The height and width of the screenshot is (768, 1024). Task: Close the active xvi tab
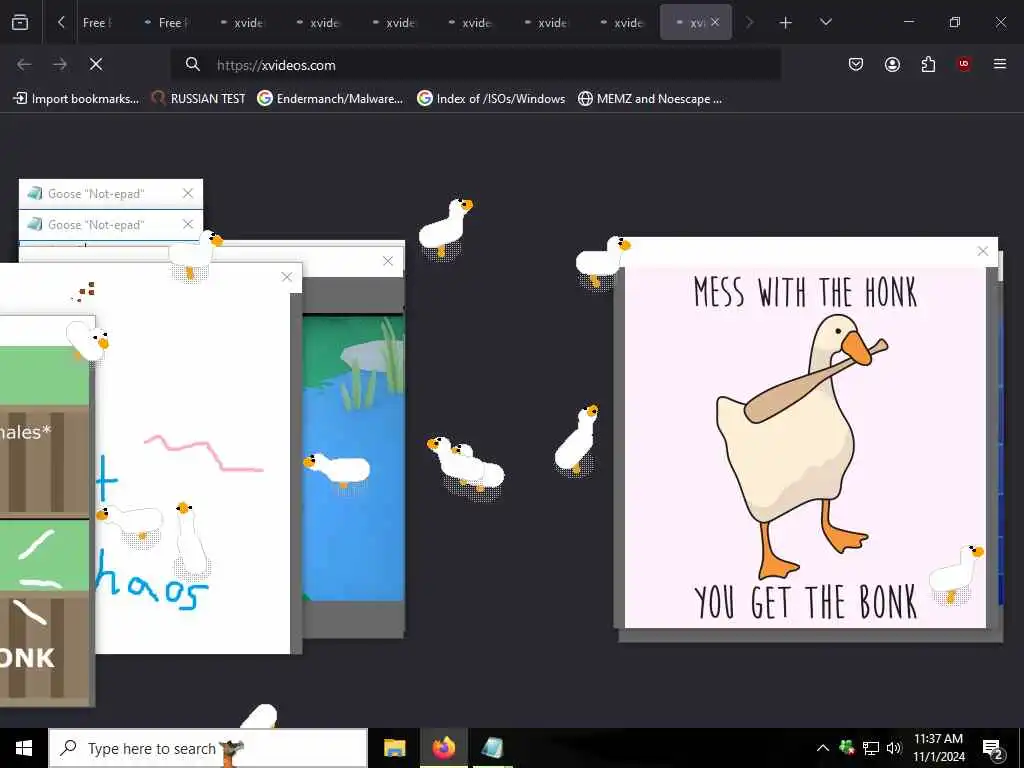715,22
